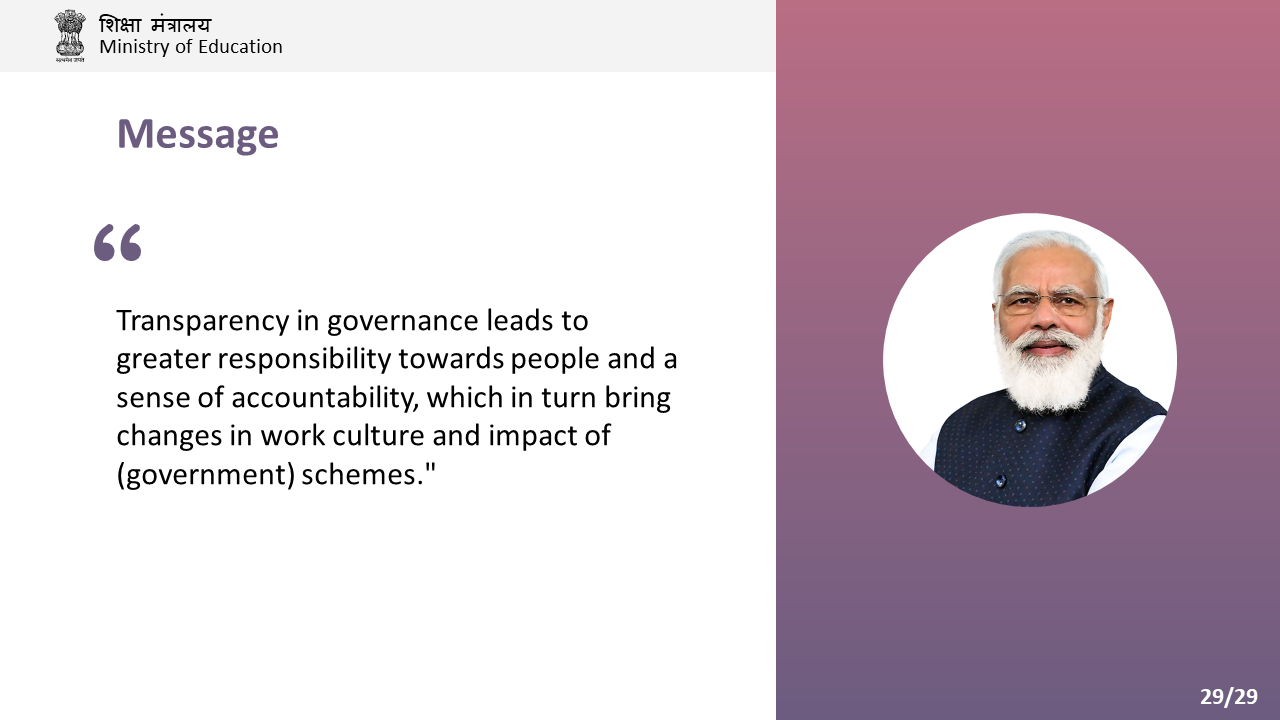This screenshot has height=720, width=1280.
Task: Select the Hindi ministry title text
Action: pos(155,24)
